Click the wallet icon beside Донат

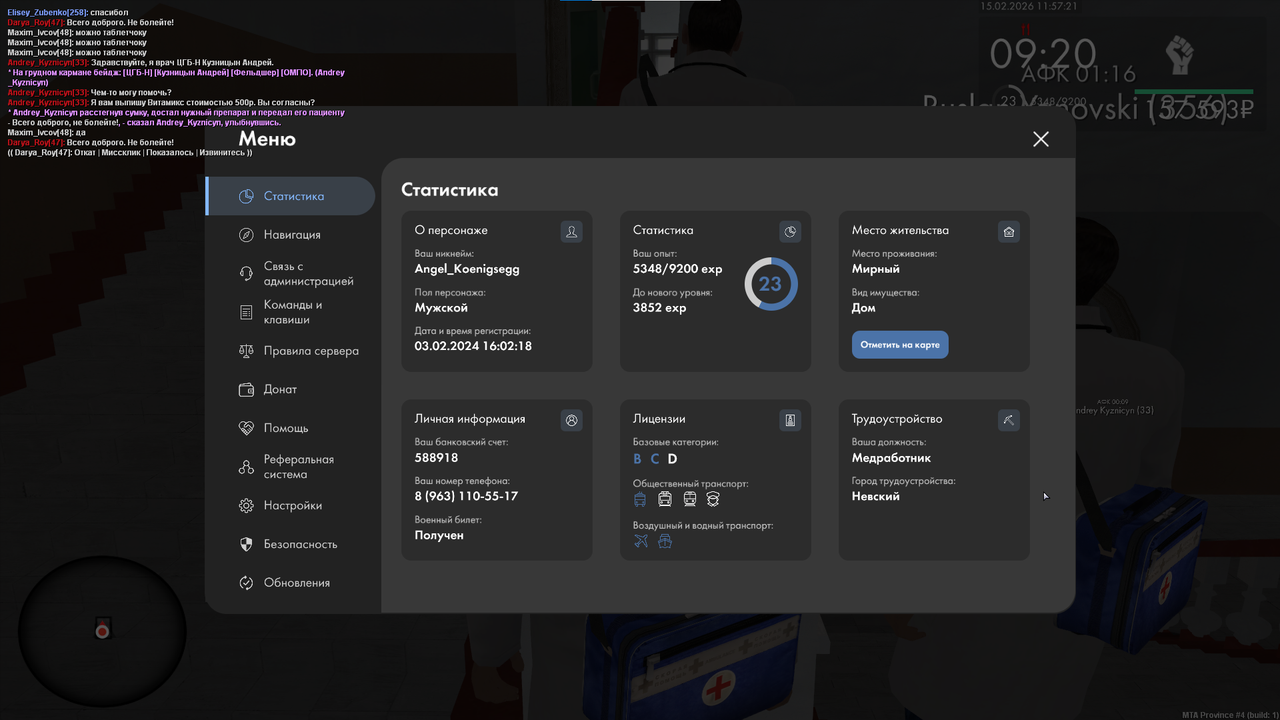tap(246, 390)
